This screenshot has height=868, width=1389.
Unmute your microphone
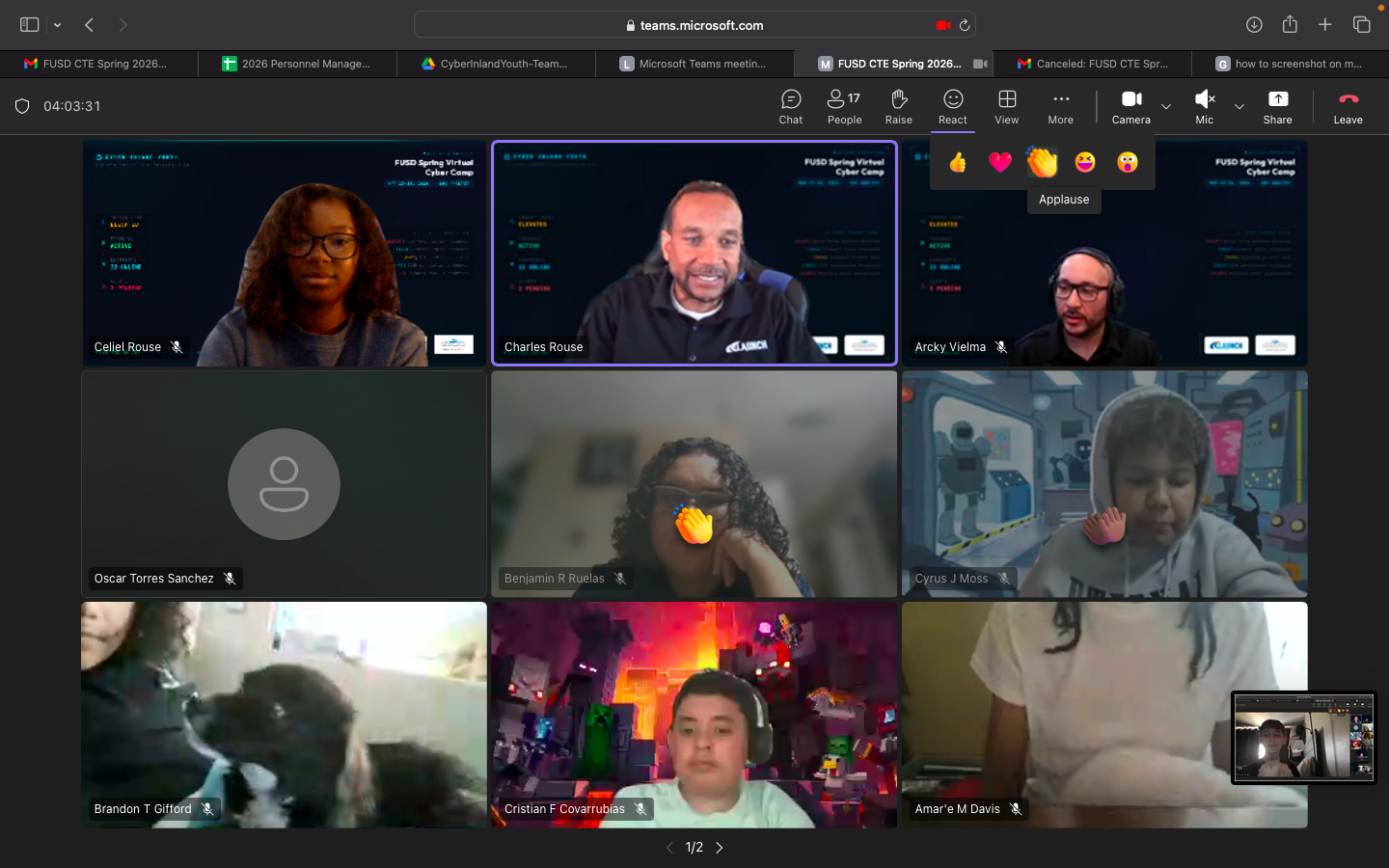[1204, 106]
